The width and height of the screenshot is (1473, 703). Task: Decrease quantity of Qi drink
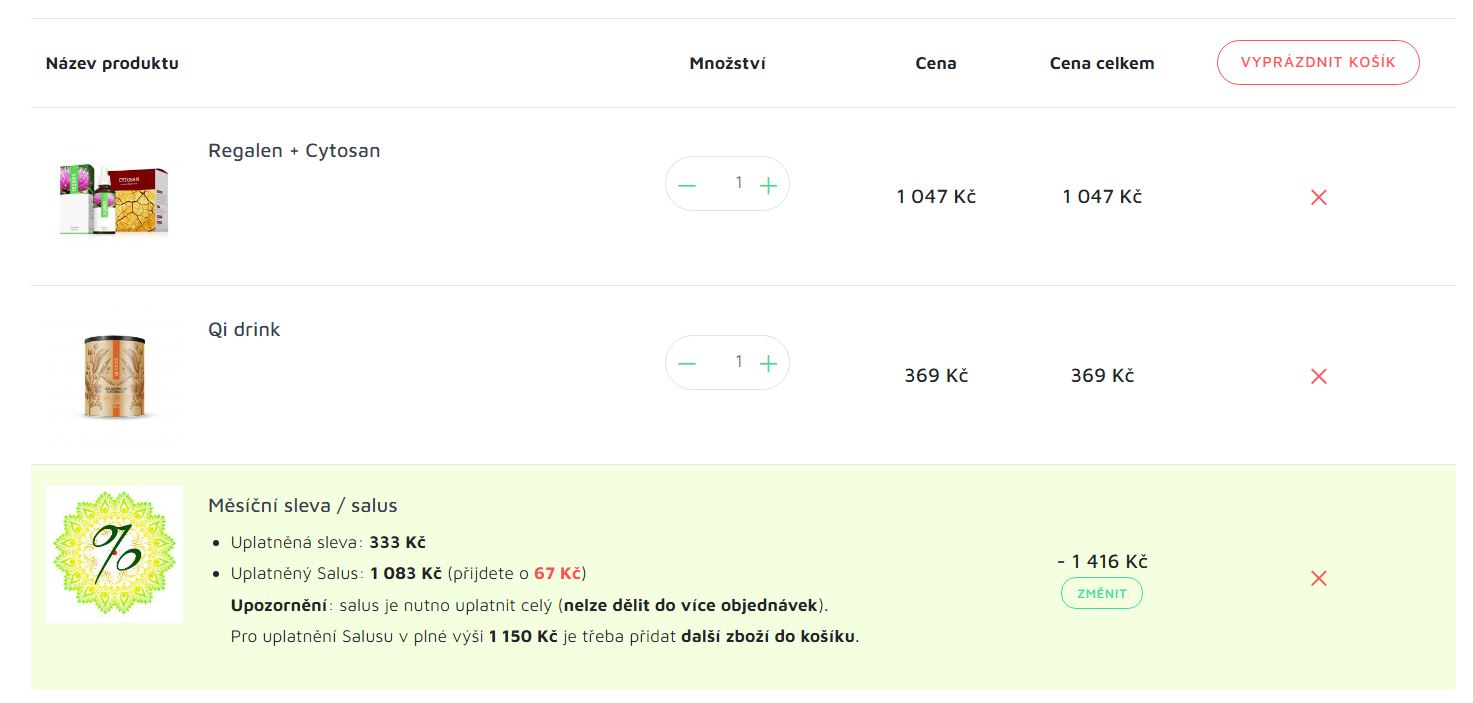click(x=687, y=363)
